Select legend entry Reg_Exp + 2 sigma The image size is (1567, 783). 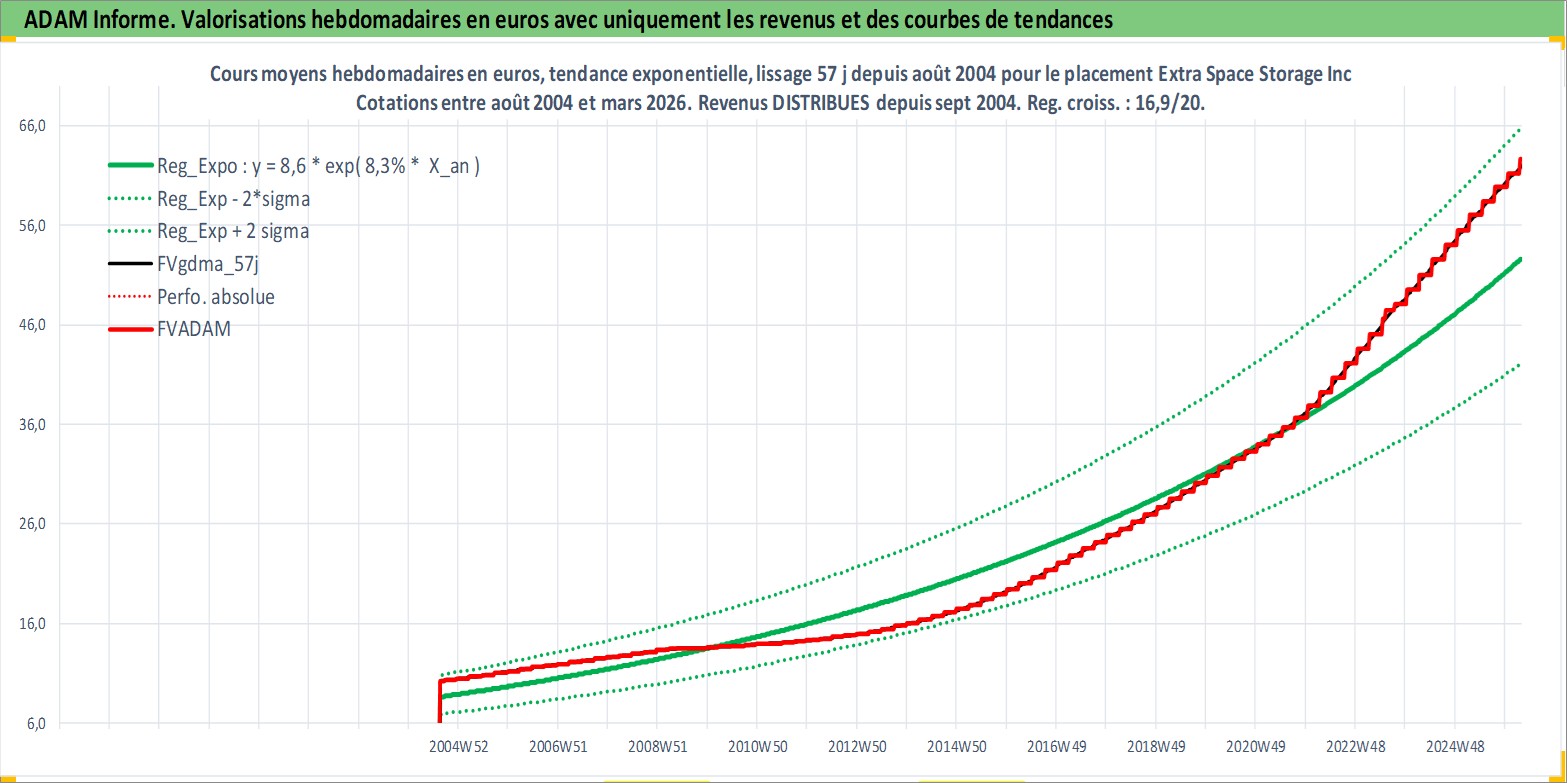(233, 231)
